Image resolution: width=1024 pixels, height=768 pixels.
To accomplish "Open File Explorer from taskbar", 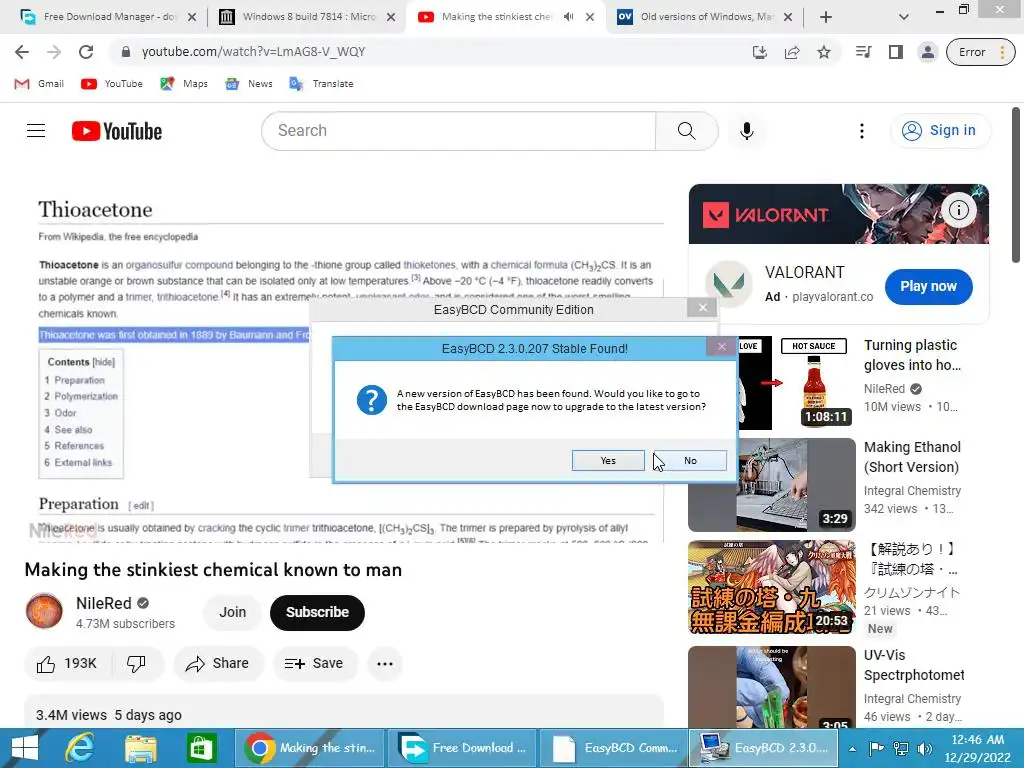I will coord(140,748).
